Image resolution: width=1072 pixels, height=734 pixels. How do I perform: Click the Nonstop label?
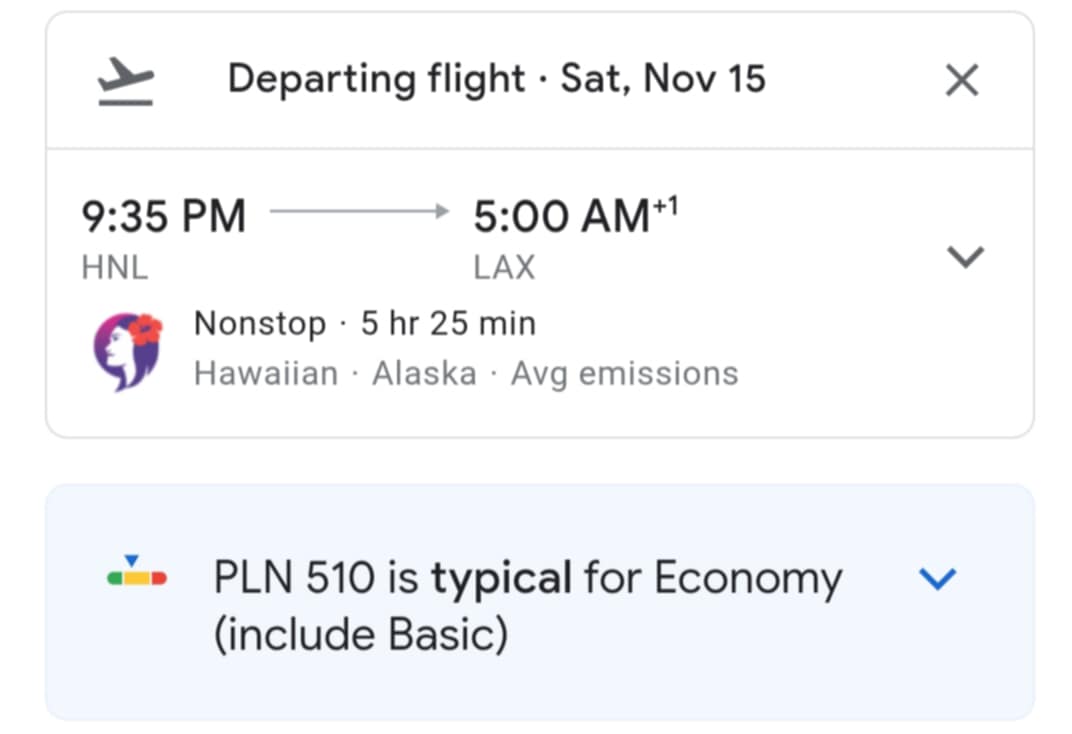point(260,323)
